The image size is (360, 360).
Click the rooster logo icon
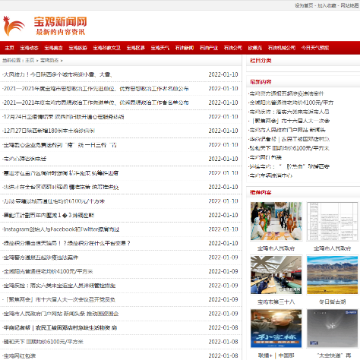14,26
